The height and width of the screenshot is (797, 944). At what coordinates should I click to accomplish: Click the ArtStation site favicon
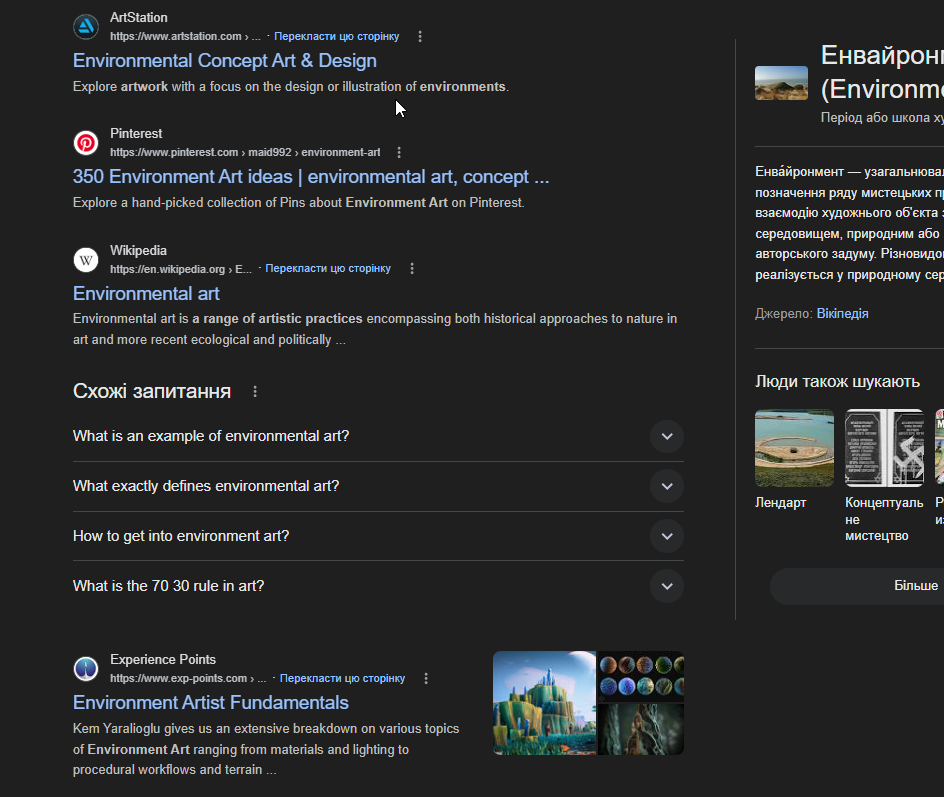pyautogui.click(x=86, y=27)
